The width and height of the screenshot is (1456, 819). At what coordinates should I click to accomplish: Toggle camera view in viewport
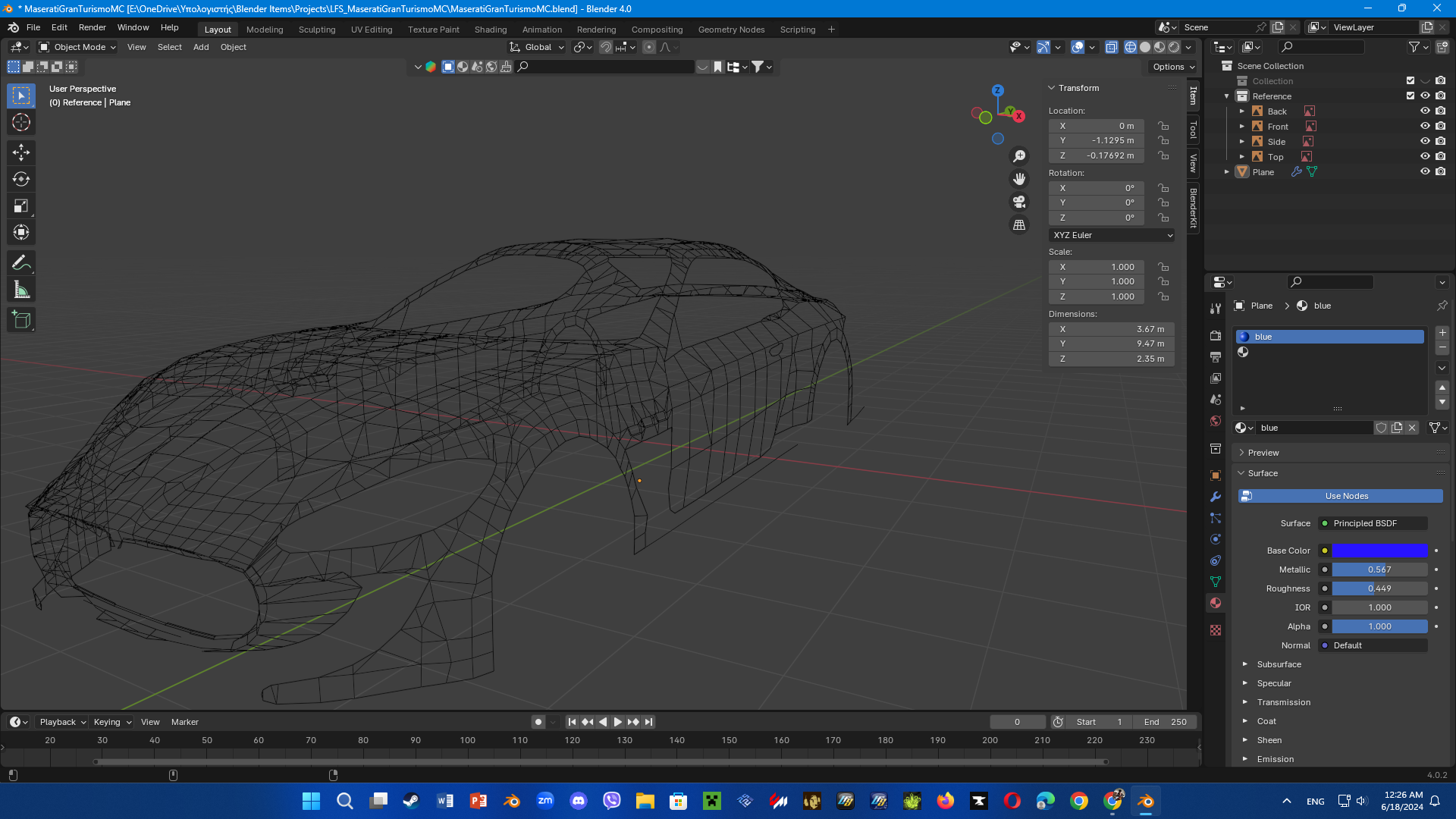[1019, 202]
